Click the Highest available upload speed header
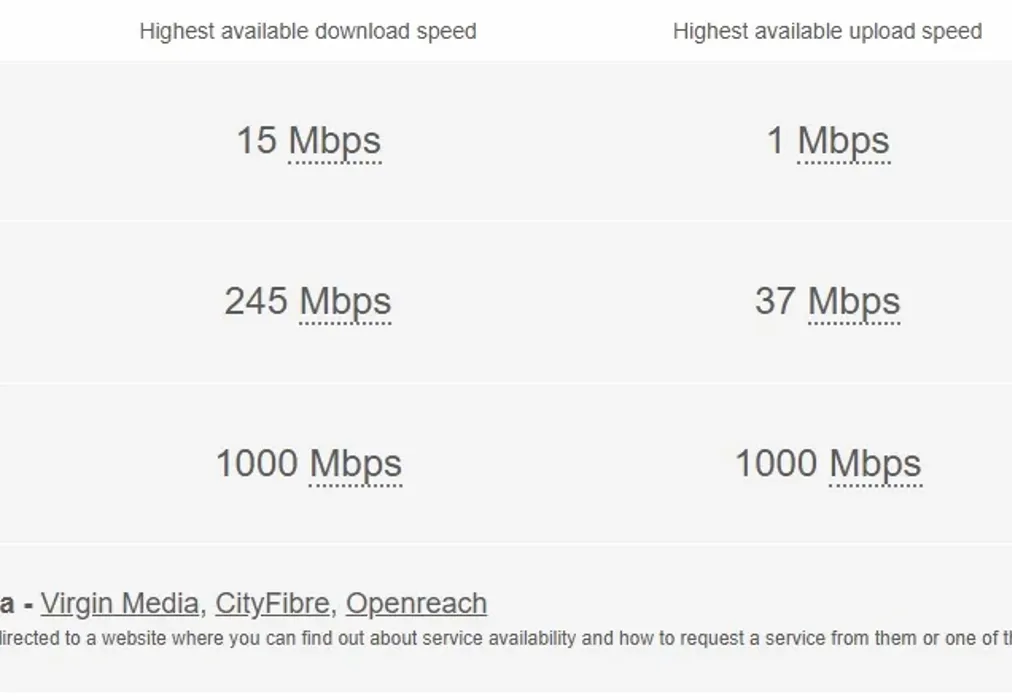 (x=827, y=31)
